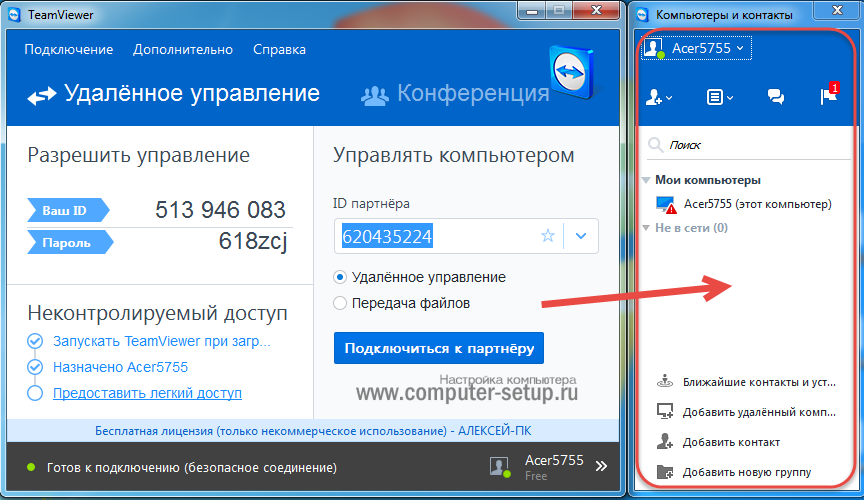This screenshot has height=500, width=864.
Task: Click the add remote computer icon
Action: (x=665, y=411)
